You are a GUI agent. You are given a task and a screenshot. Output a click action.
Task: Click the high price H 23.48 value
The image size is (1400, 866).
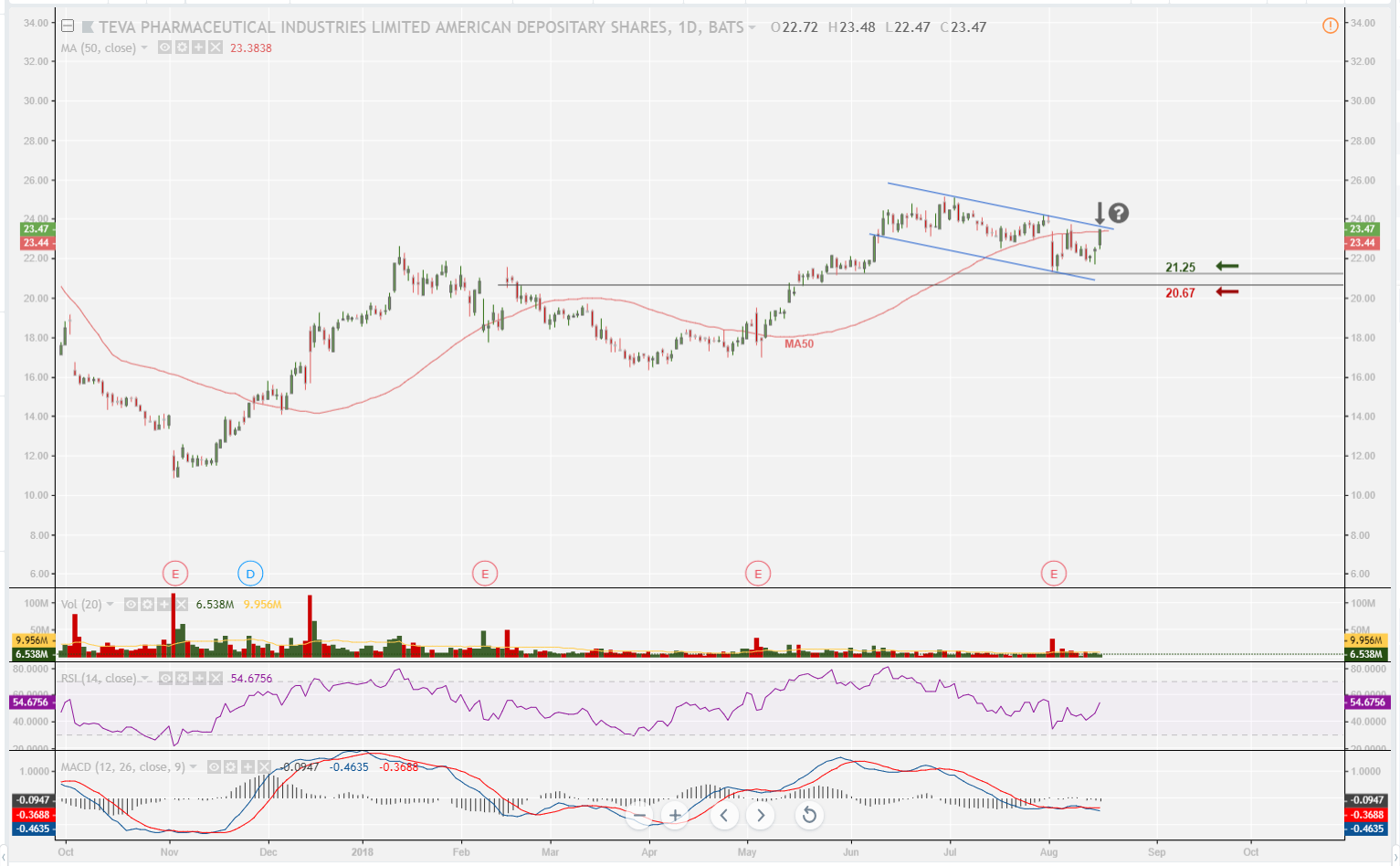(x=858, y=27)
